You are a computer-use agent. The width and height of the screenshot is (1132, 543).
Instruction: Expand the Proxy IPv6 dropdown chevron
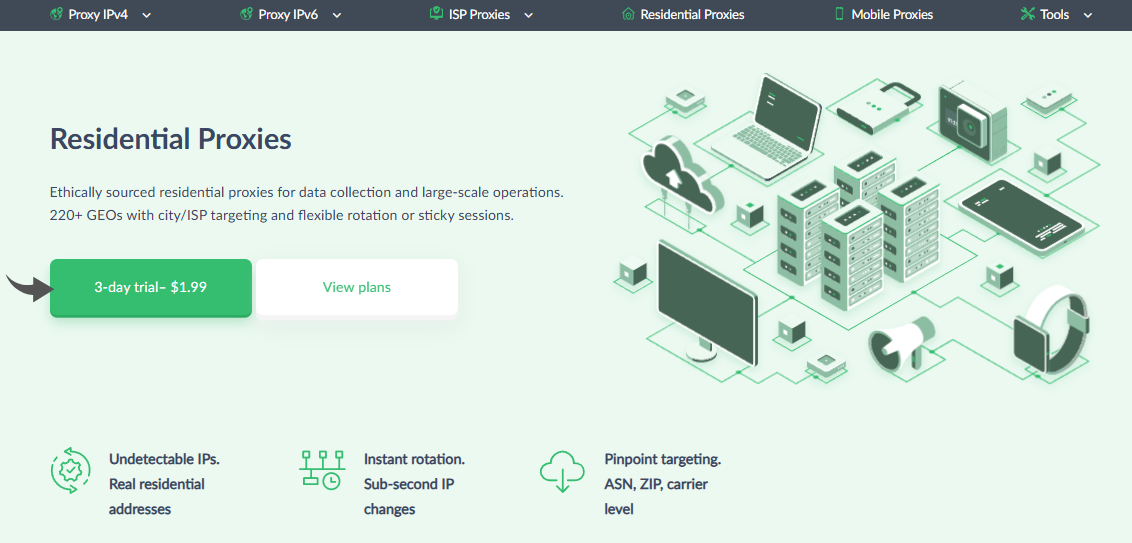tap(337, 15)
